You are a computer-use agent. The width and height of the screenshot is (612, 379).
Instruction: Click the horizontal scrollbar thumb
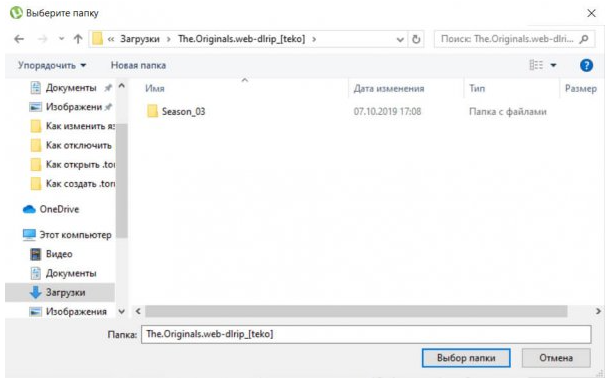(356, 311)
